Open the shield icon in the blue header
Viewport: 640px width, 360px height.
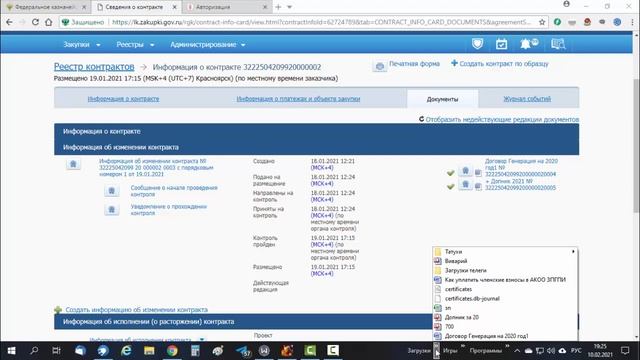[x=477, y=44]
